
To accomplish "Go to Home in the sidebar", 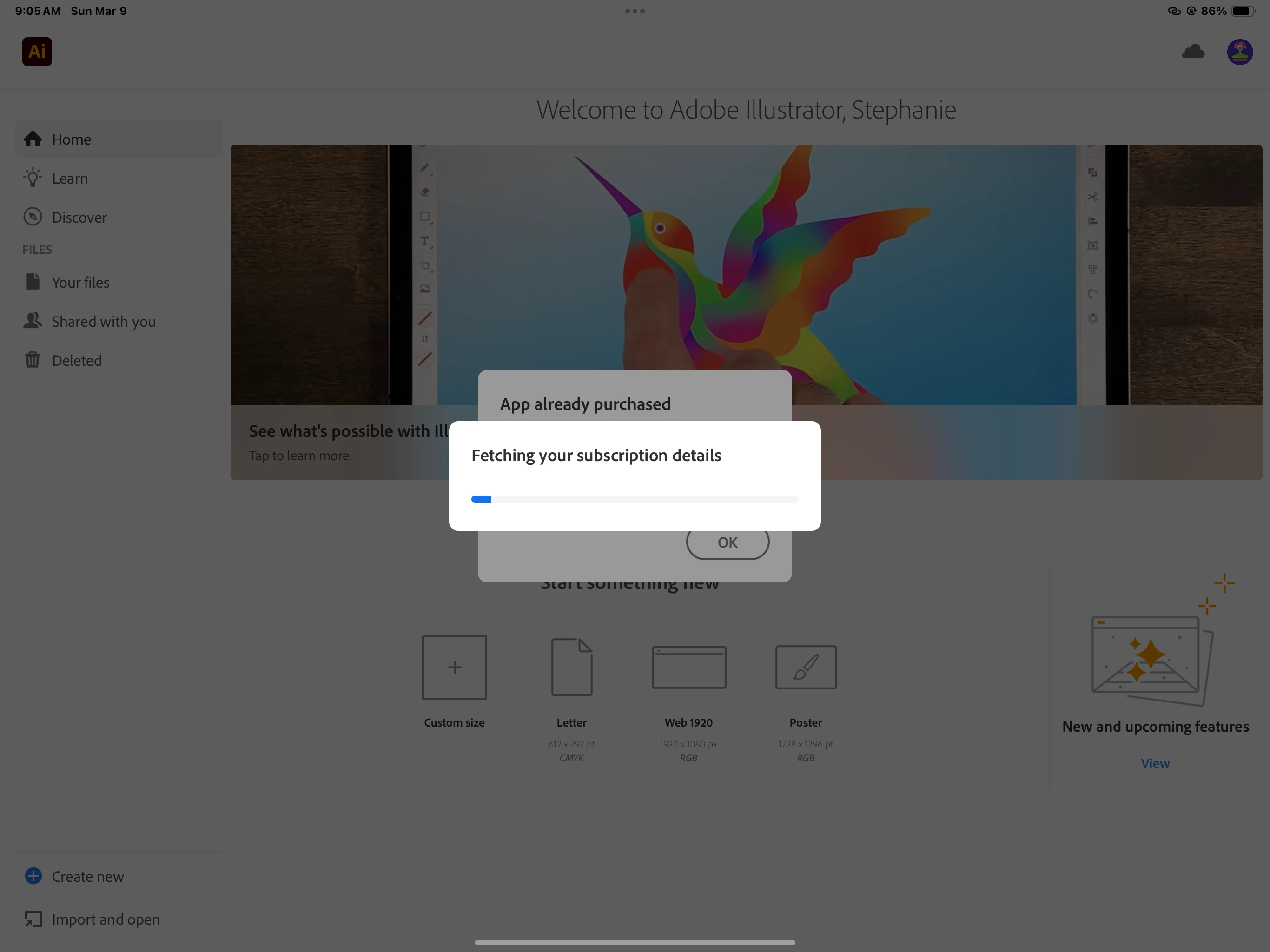I will point(71,139).
